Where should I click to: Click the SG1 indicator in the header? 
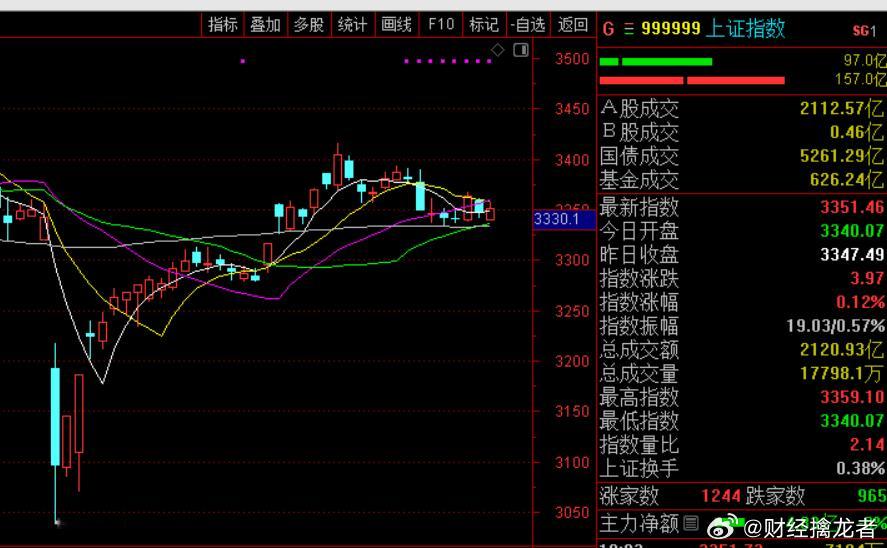864,31
